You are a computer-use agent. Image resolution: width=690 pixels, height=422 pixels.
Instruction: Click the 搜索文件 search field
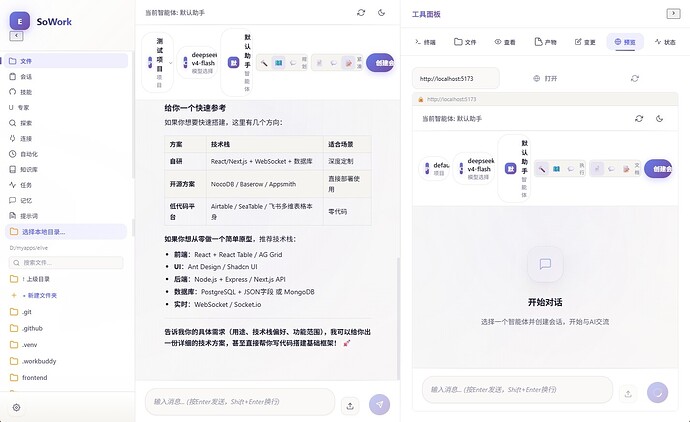tap(66, 263)
